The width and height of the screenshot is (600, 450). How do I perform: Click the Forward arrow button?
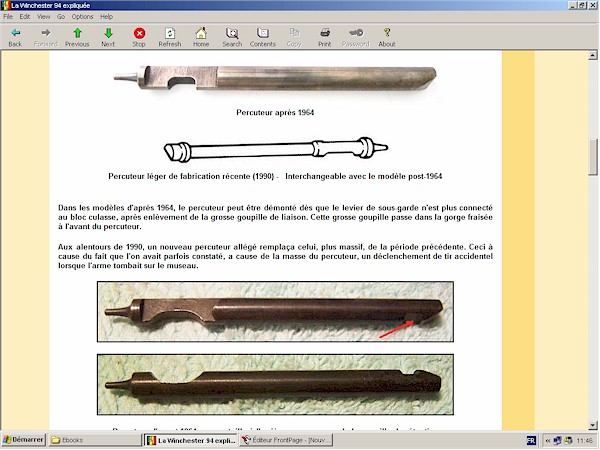(46, 37)
